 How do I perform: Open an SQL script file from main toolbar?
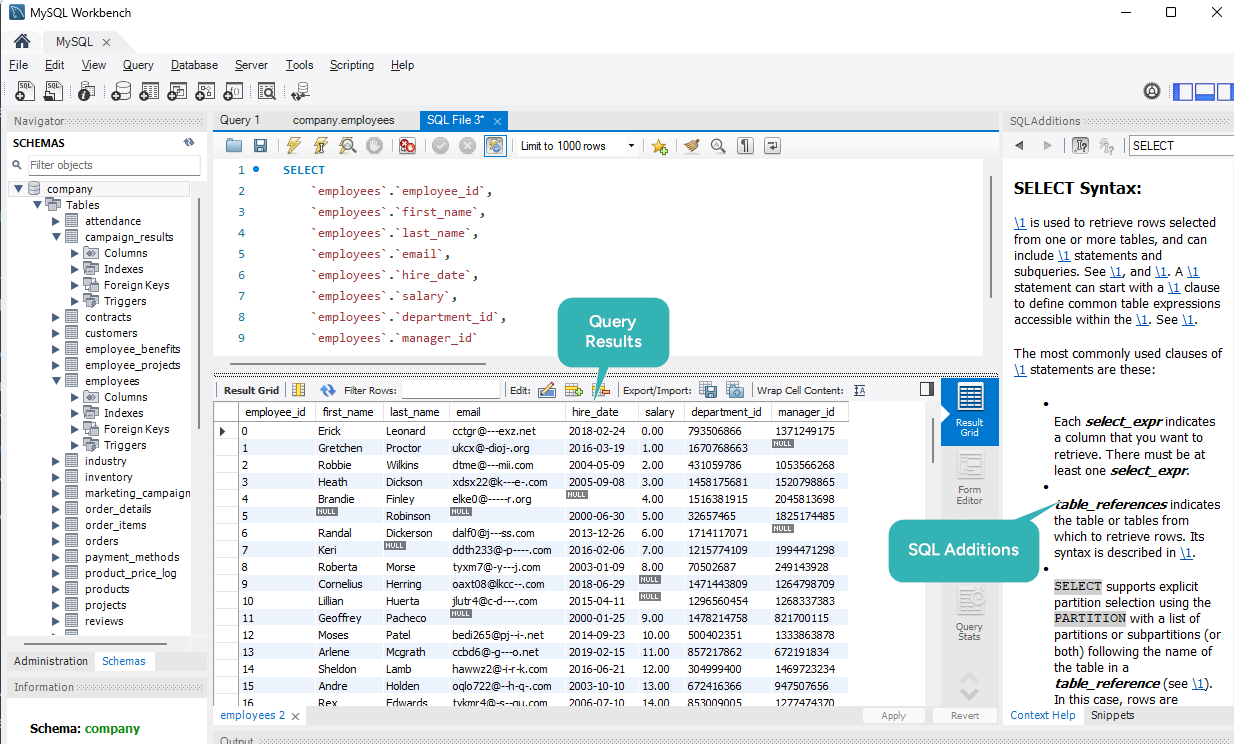tap(54, 91)
